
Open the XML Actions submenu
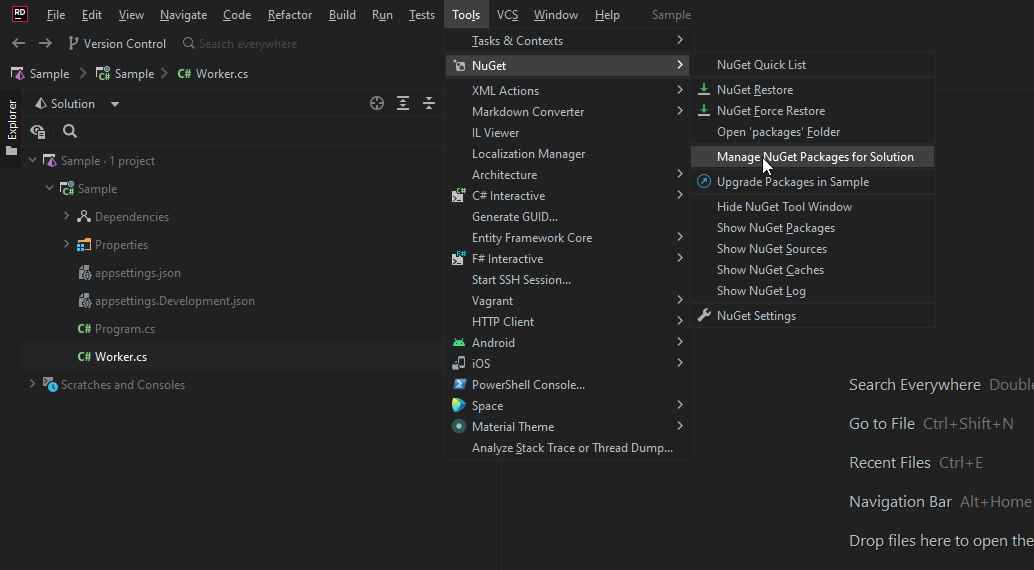point(569,90)
